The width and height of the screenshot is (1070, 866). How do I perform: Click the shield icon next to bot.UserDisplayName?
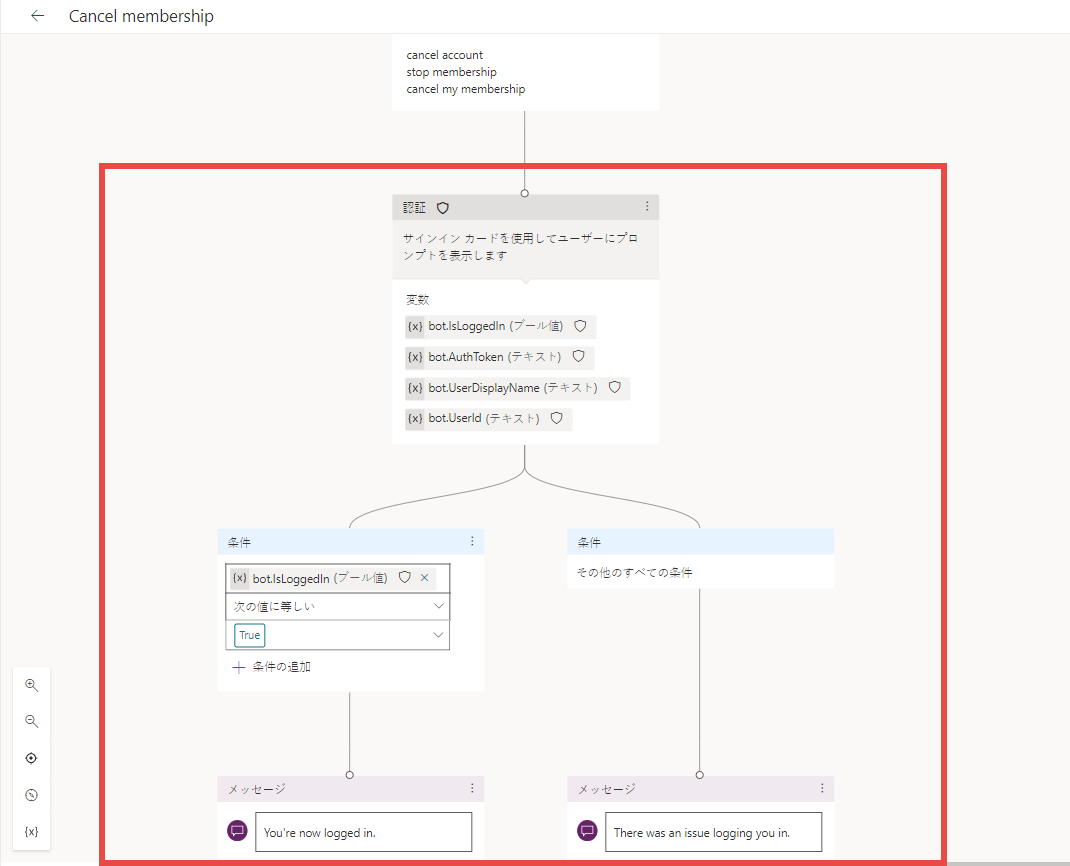[615, 387]
